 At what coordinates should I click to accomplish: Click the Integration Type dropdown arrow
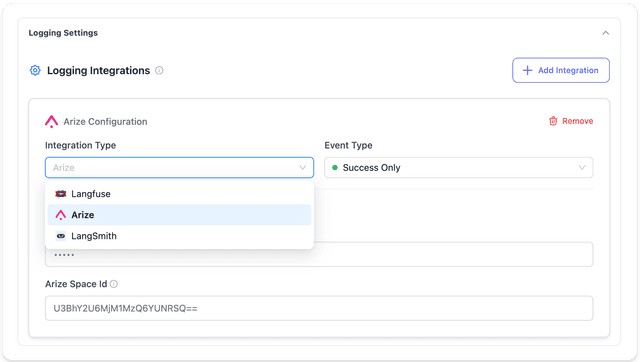[x=302, y=167]
